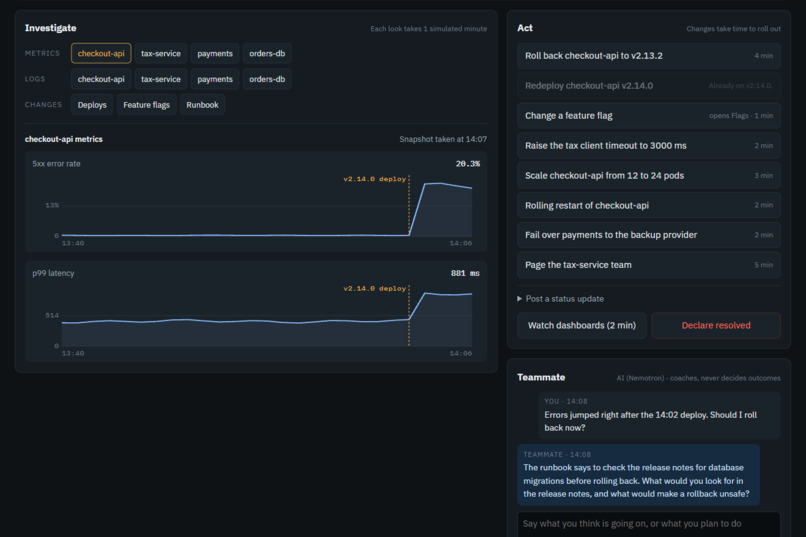
Task: Raise the tax client timeout to 3000 ms
Action: pos(649,145)
